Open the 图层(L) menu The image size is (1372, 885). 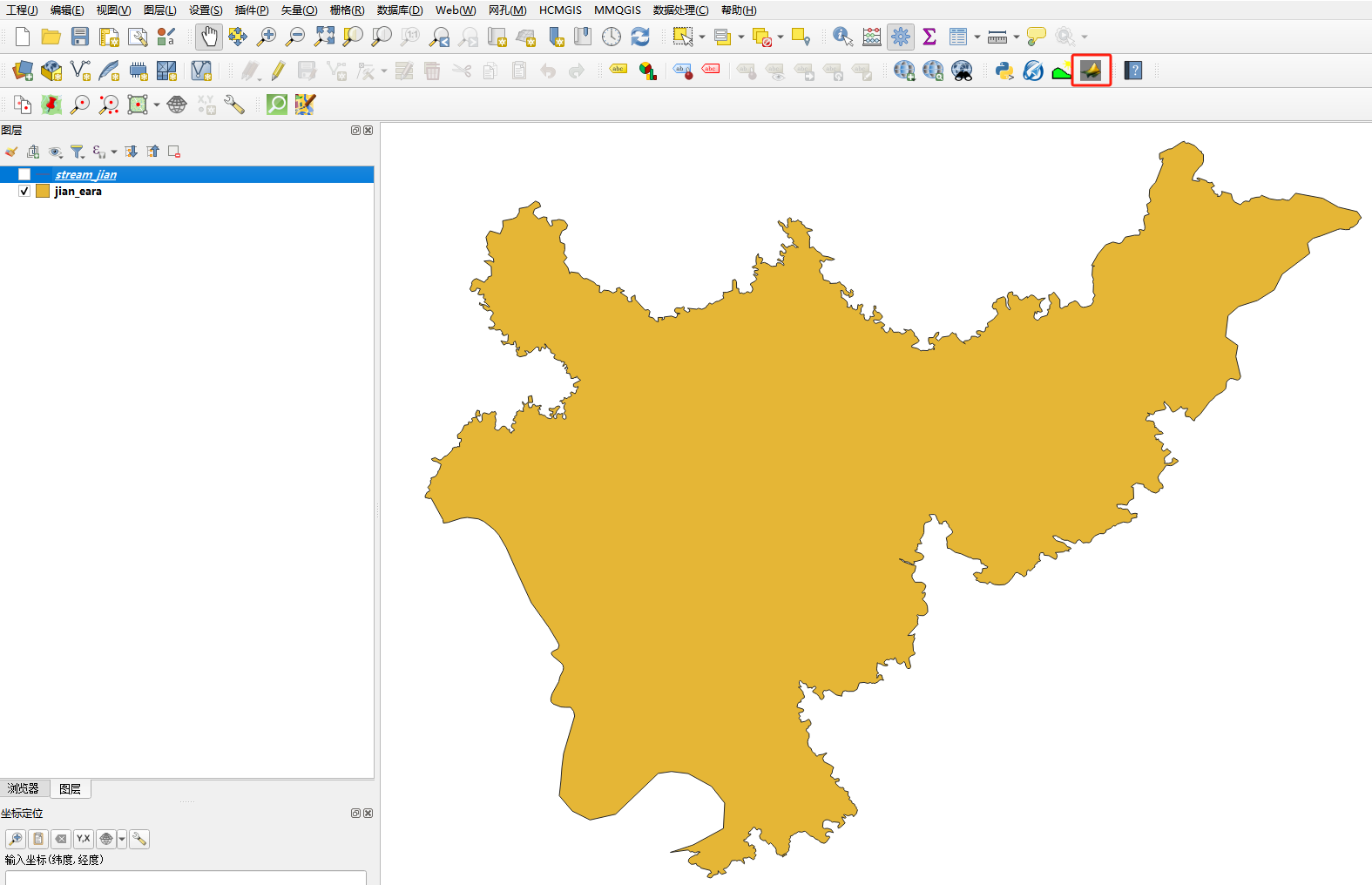(160, 10)
